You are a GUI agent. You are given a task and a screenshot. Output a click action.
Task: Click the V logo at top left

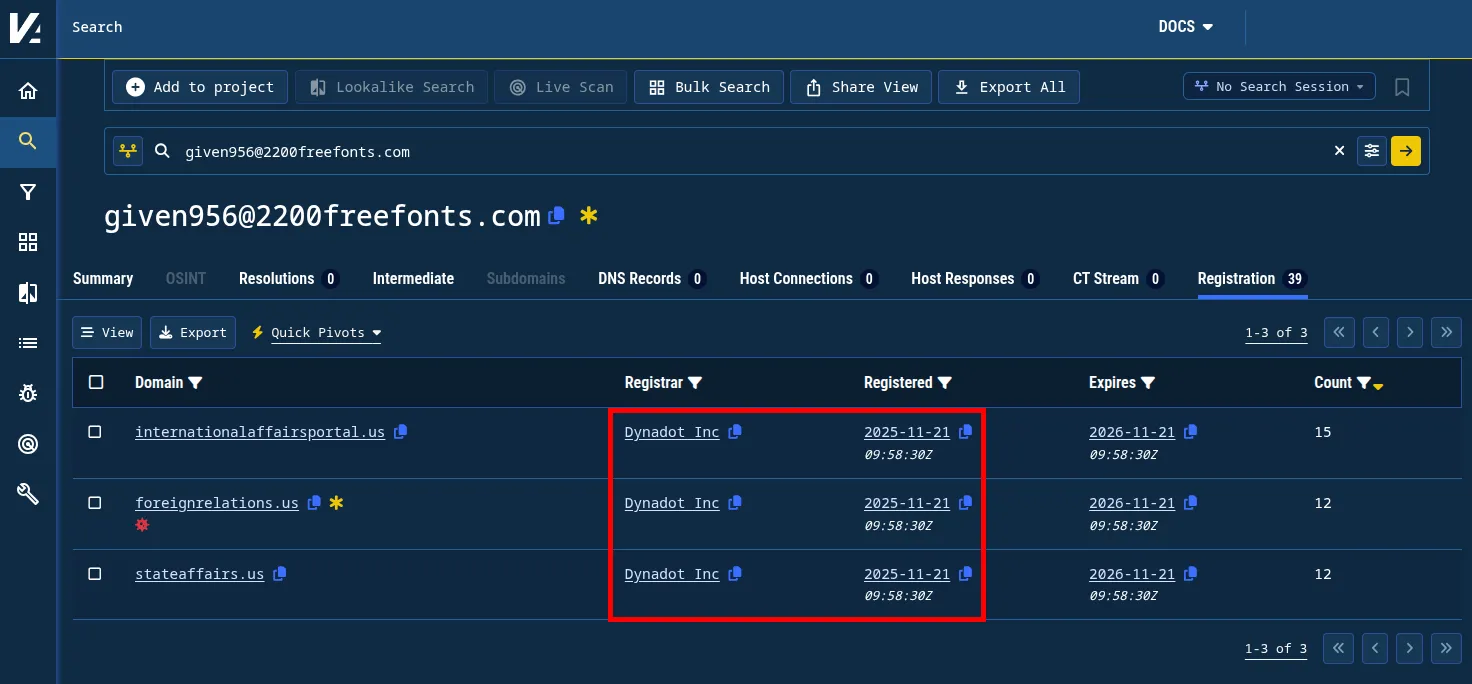point(25,28)
